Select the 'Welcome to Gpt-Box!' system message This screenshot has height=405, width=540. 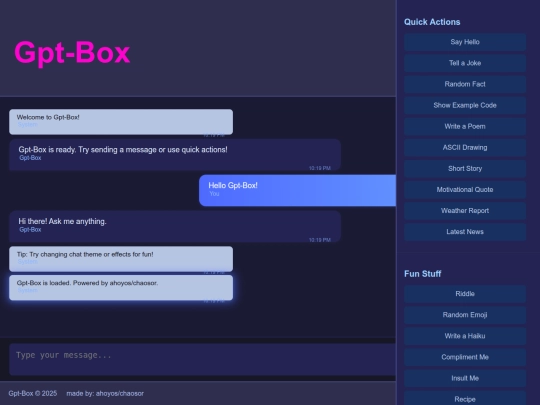pyautogui.click(x=121, y=122)
